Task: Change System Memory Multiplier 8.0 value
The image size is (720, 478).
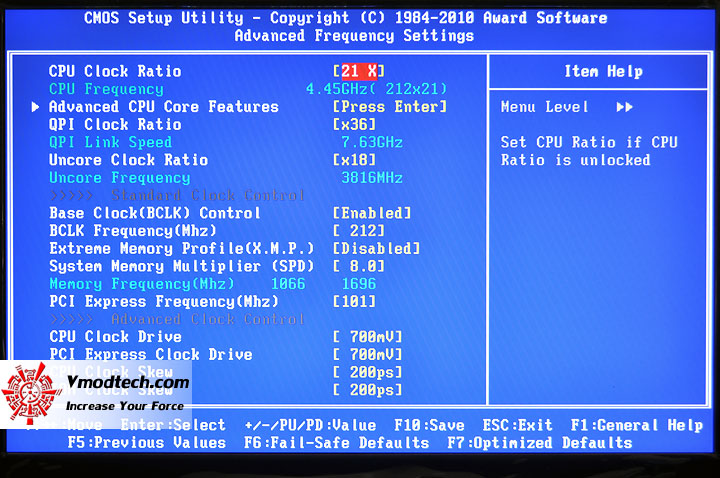Action: pyautogui.click(x=359, y=266)
